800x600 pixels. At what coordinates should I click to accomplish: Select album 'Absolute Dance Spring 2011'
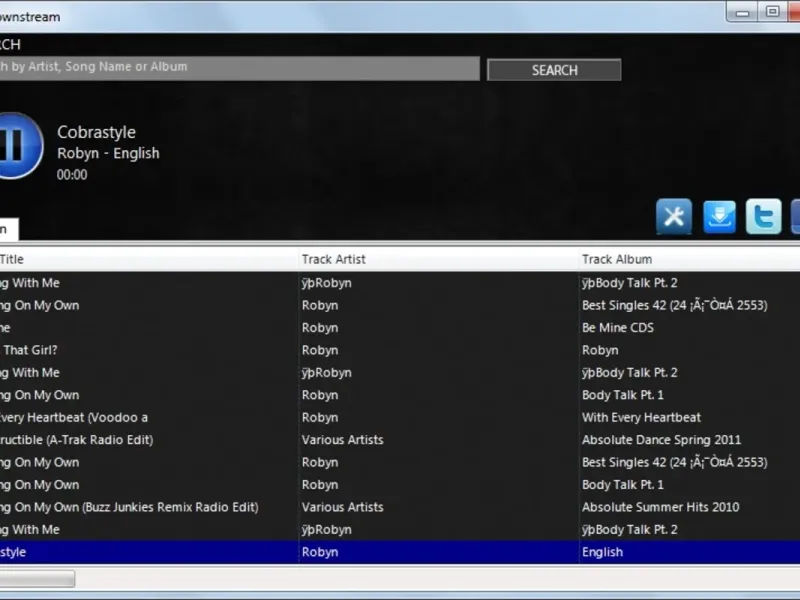point(661,440)
